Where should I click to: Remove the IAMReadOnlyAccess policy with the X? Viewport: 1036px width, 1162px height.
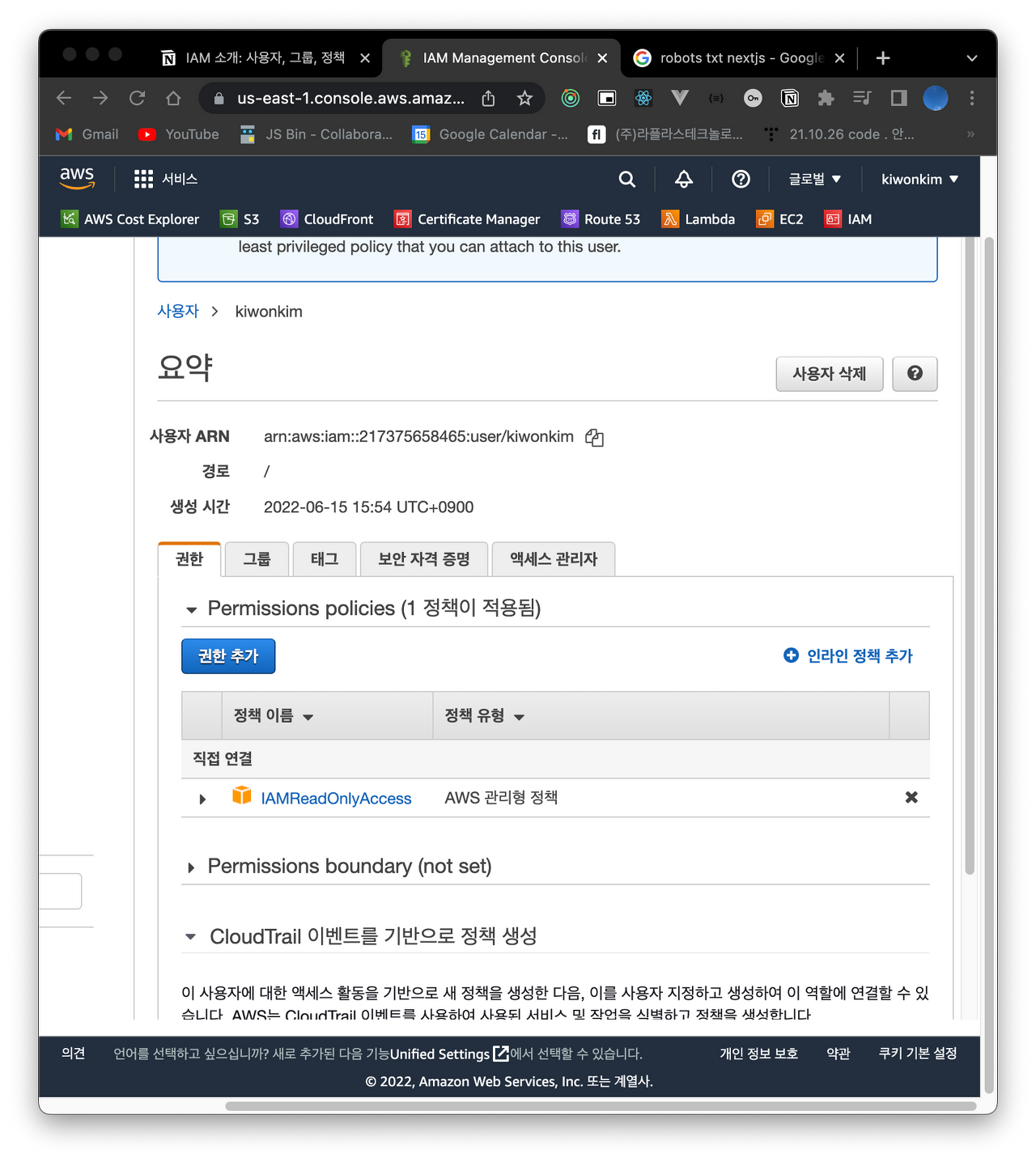point(911,797)
